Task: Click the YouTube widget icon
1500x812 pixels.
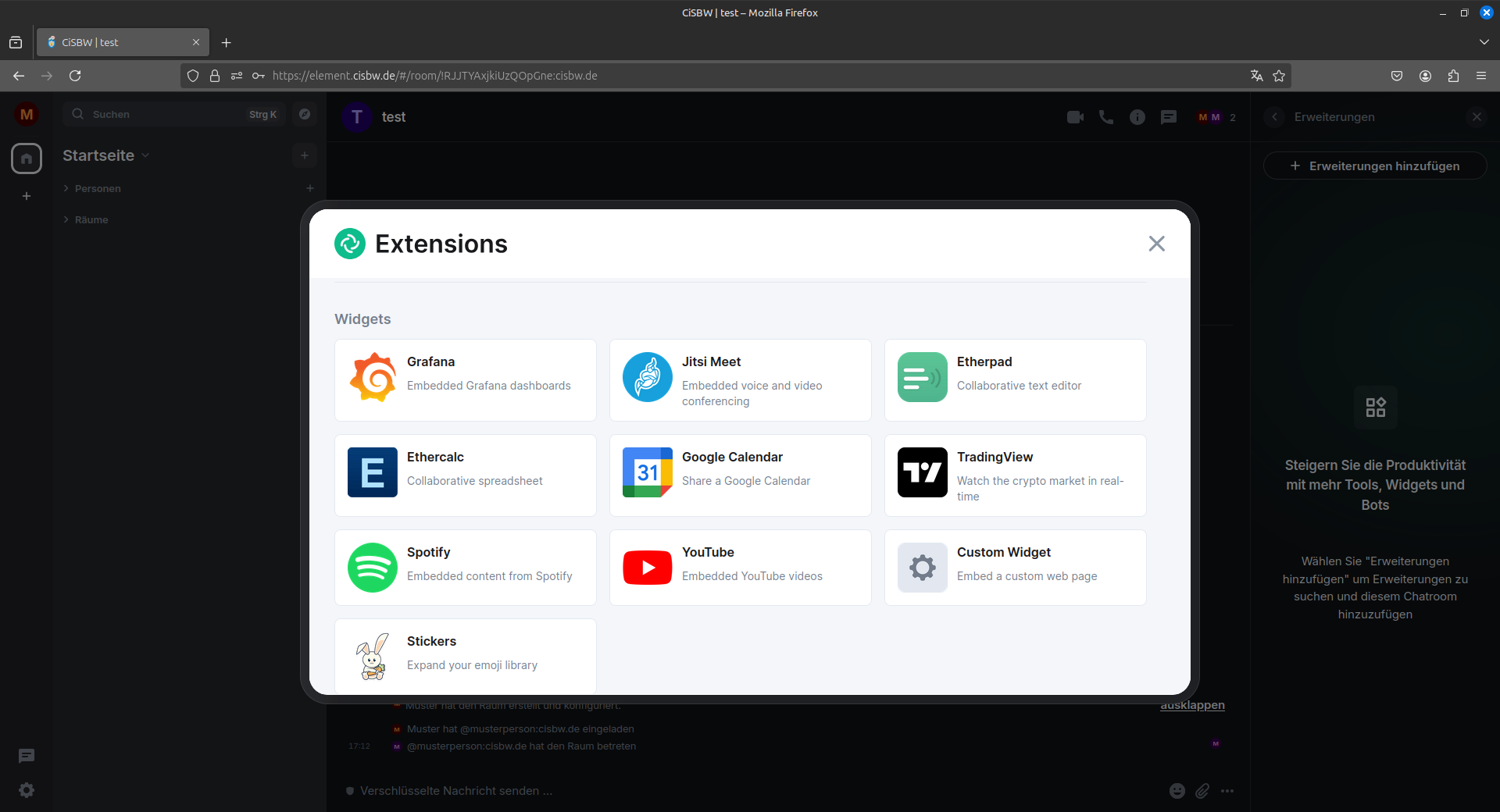Action: (x=647, y=568)
